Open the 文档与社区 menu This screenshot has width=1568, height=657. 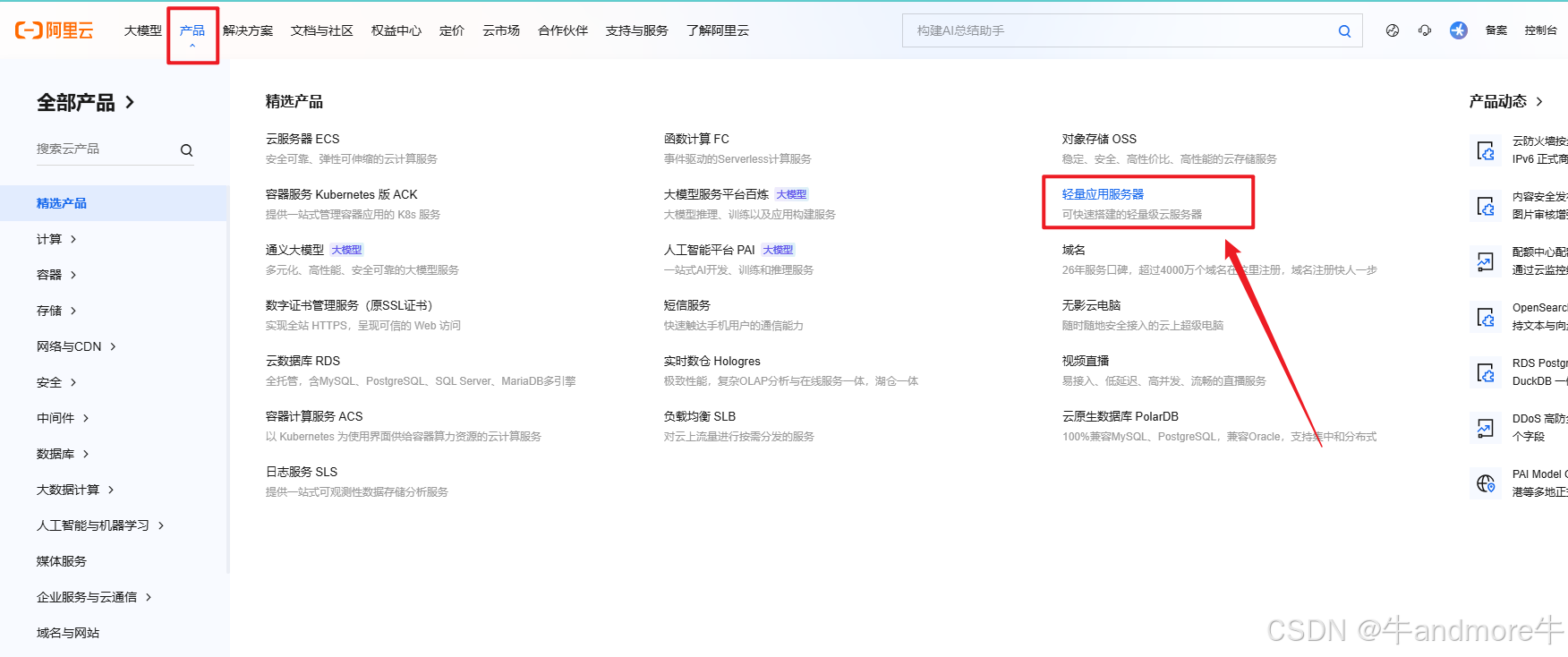(x=322, y=30)
